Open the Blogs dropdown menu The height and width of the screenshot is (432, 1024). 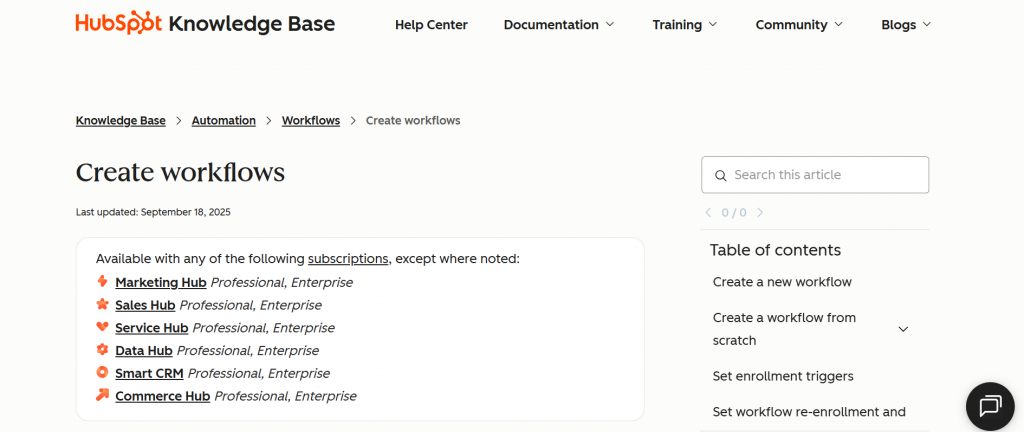(x=906, y=25)
